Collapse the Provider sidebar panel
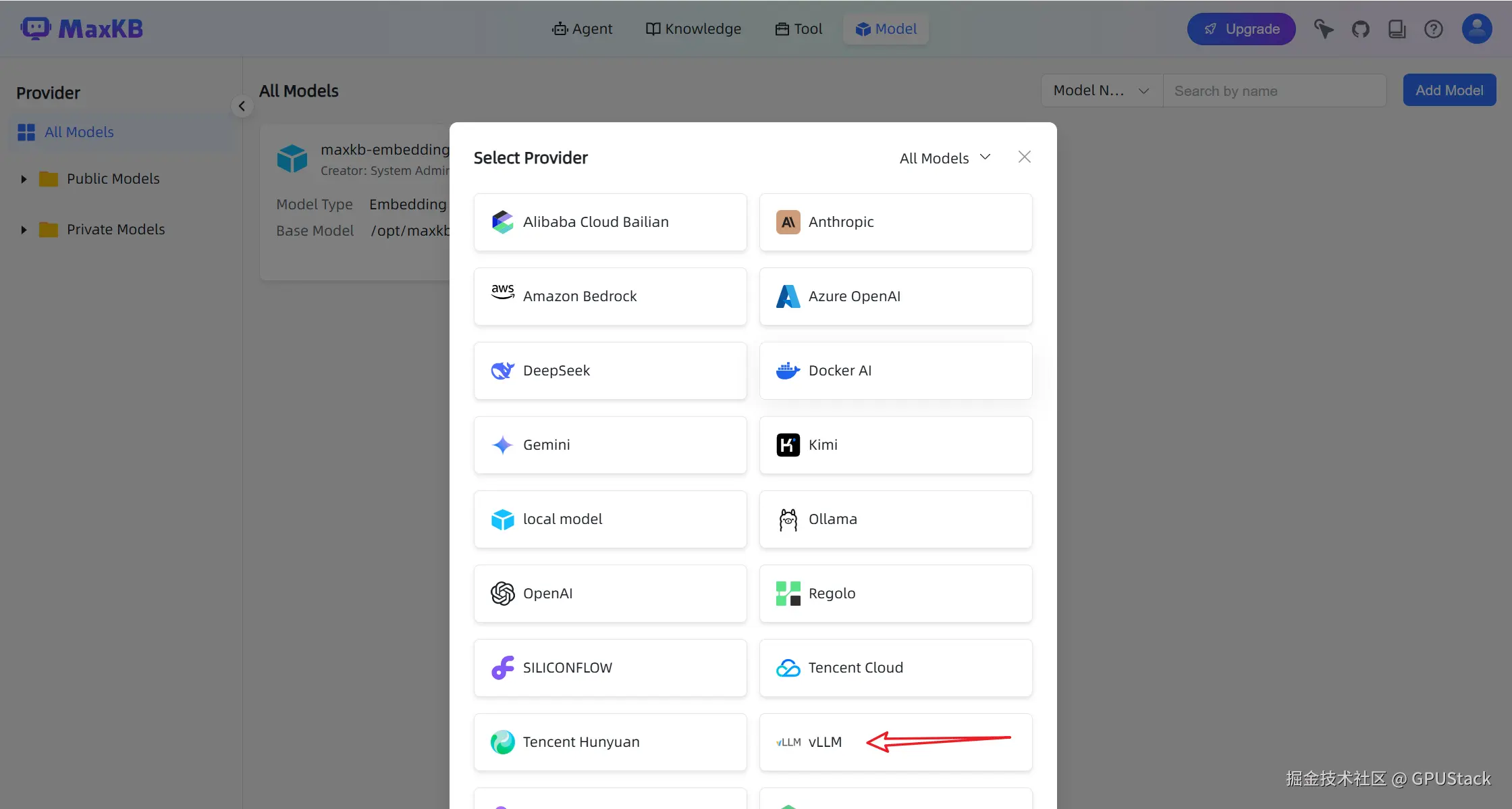This screenshot has width=1512, height=809. click(242, 106)
